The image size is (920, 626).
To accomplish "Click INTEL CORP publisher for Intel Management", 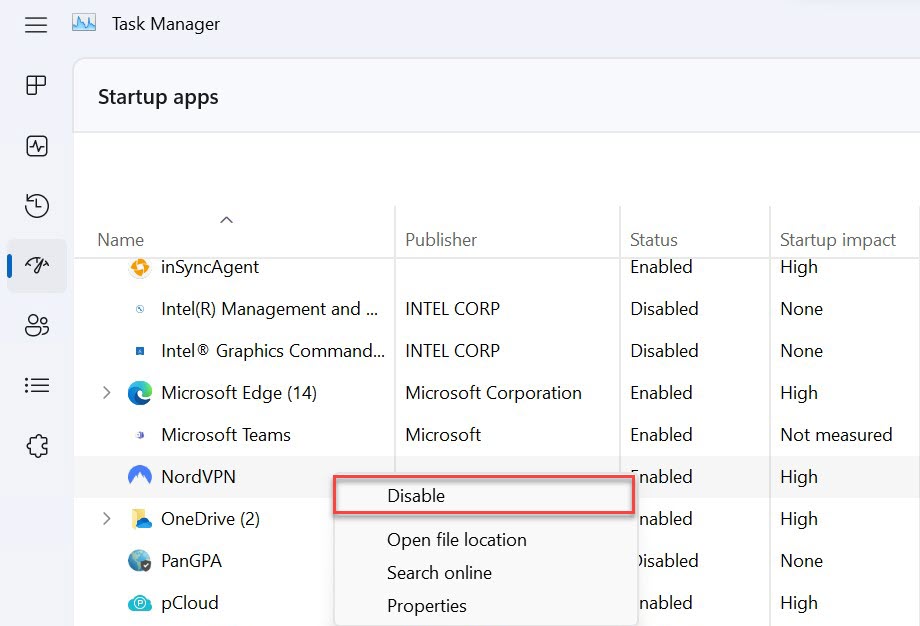I will [x=452, y=309].
